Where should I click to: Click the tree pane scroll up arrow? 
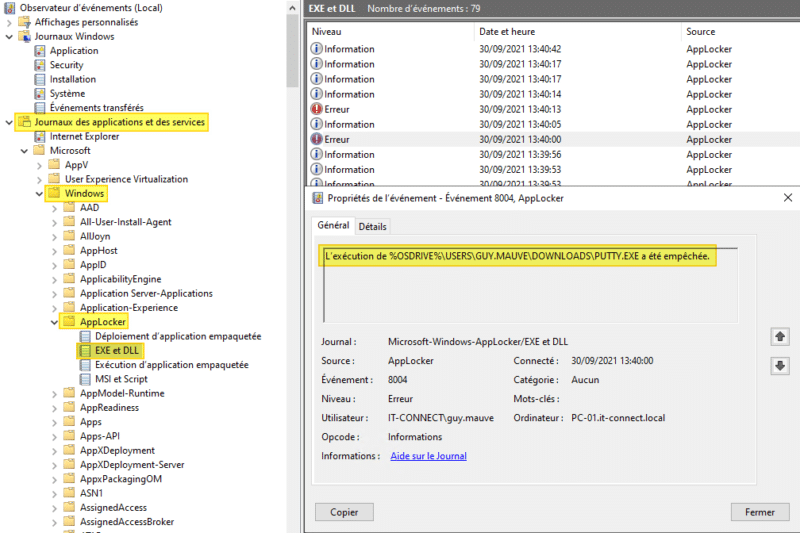click(292, 8)
